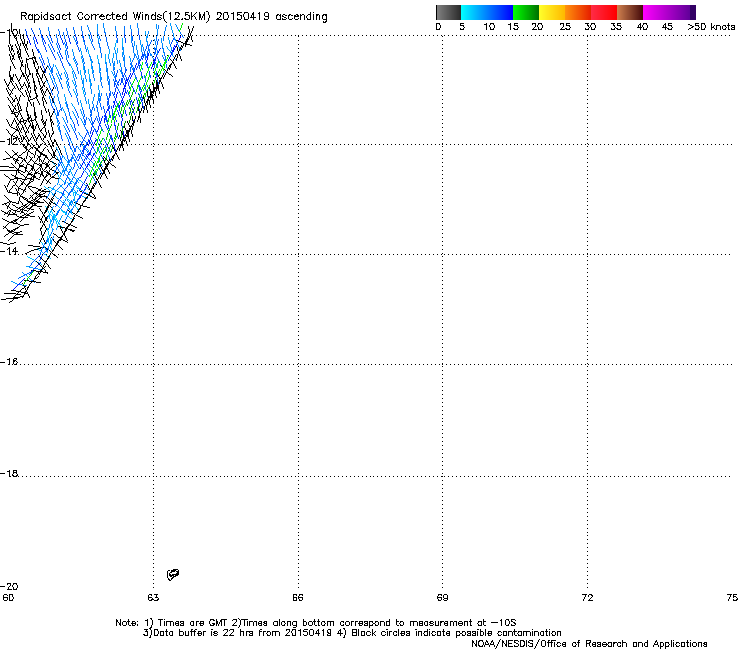Select the yellow 20-25 knots legend color

tap(552, 12)
